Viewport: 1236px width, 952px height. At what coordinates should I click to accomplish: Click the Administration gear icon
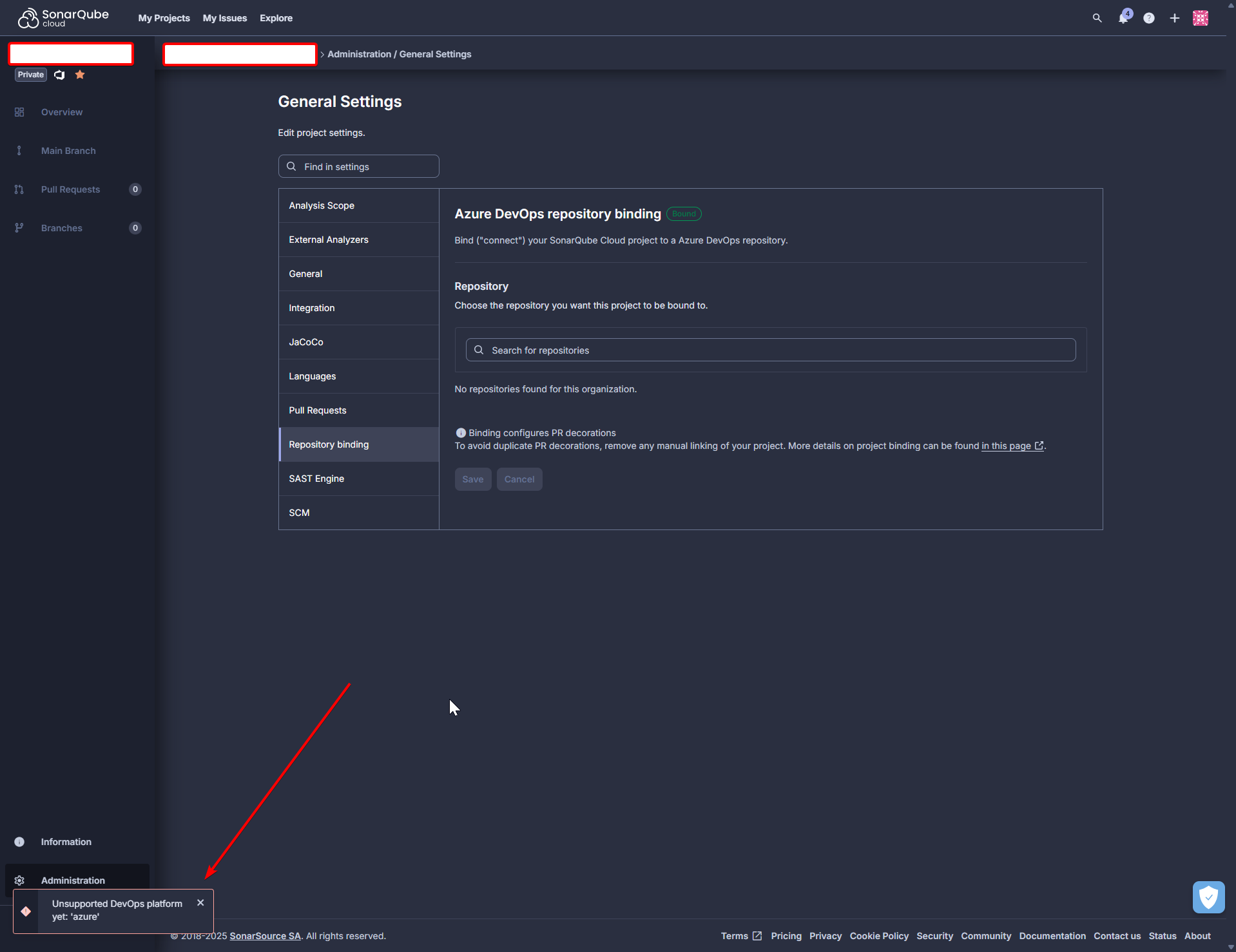click(x=19, y=881)
